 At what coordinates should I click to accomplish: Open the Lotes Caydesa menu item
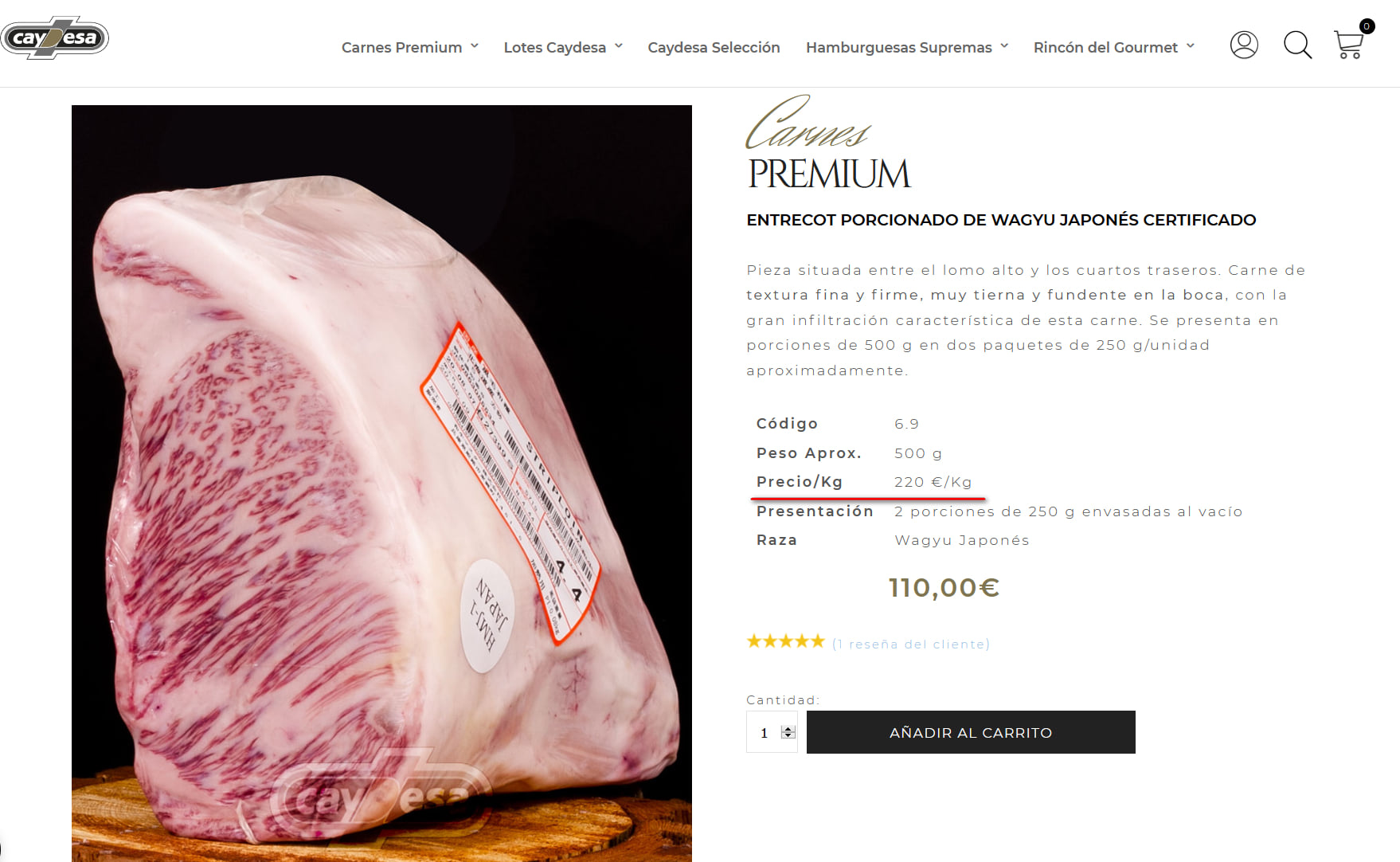coord(554,47)
